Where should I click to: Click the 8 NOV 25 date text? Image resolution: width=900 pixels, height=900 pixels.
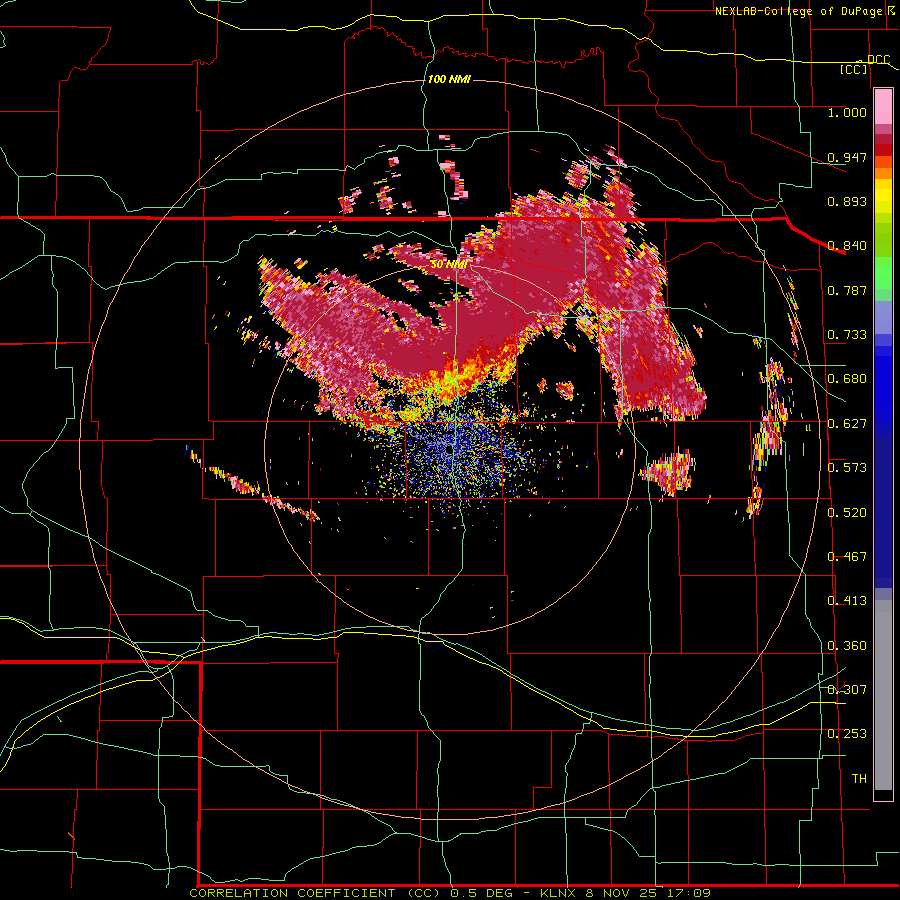click(620, 893)
